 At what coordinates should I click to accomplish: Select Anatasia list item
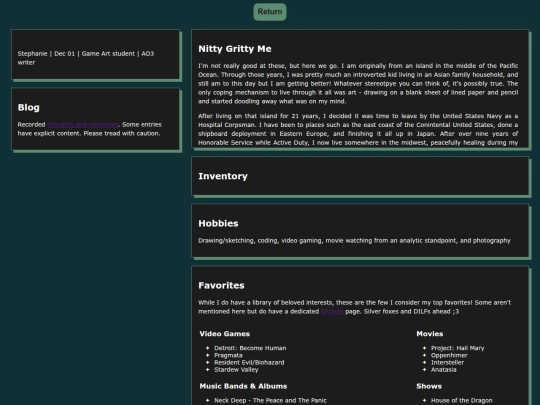click(444, 370)
